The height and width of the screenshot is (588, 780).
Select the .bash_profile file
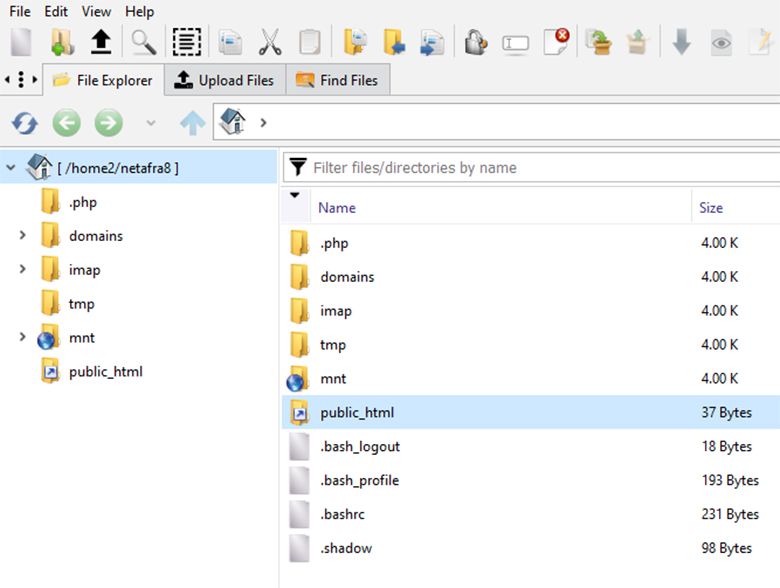click(530, 480)
